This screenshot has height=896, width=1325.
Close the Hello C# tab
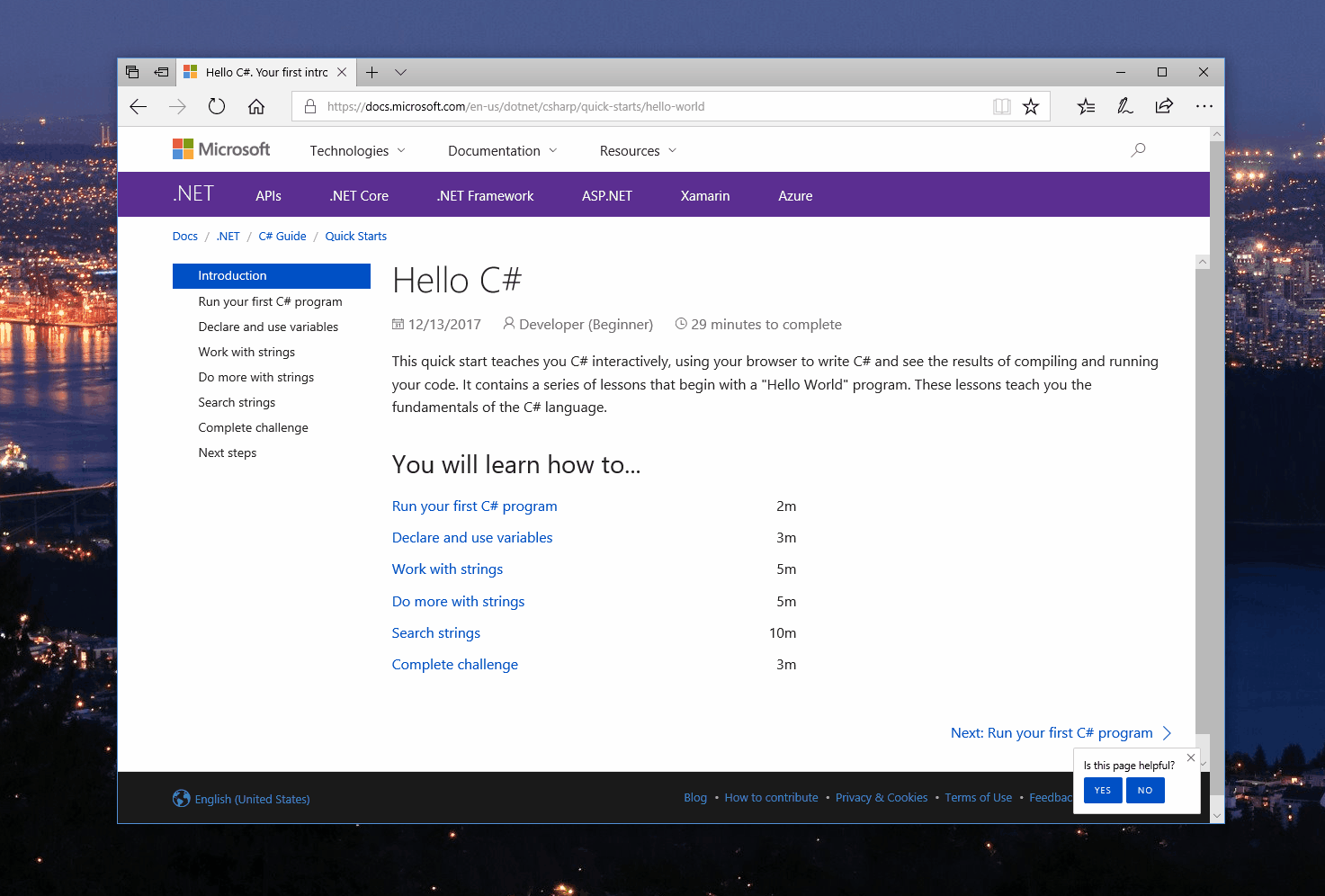(342, 72)
